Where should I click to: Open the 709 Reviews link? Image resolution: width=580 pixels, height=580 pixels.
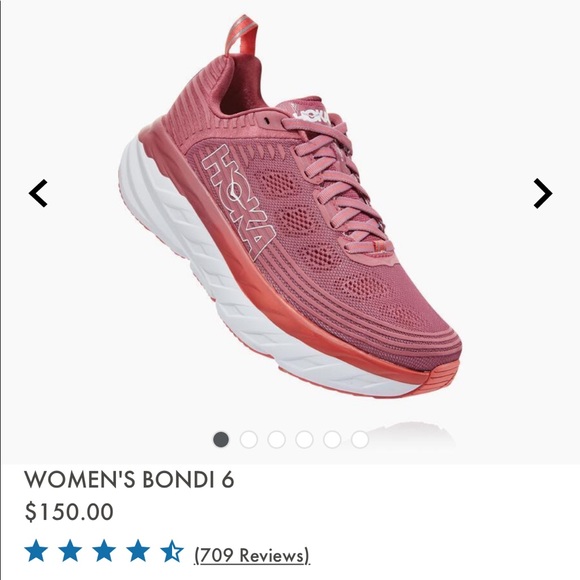click(252, 555)
